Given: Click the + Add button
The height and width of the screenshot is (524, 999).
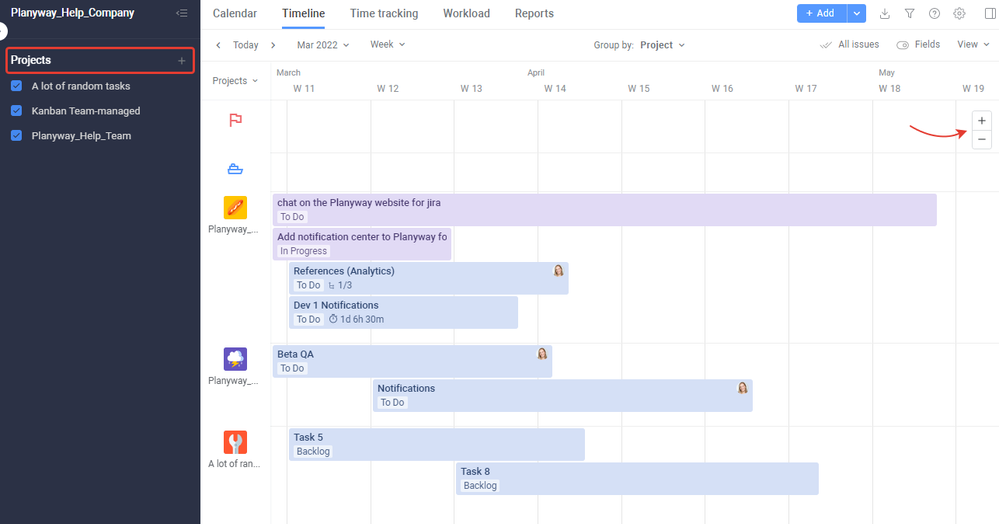Looking at the screenshot, I should 821,13.
